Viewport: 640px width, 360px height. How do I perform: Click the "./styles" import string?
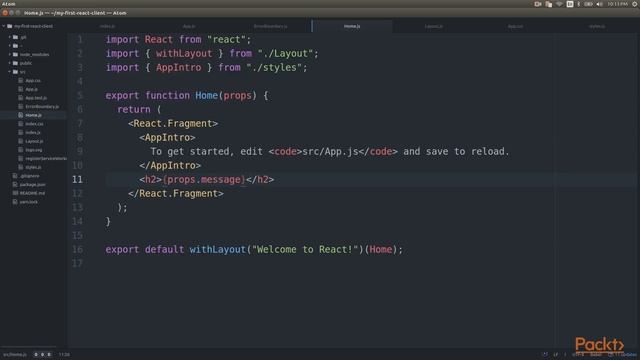(x=273, y=68)
